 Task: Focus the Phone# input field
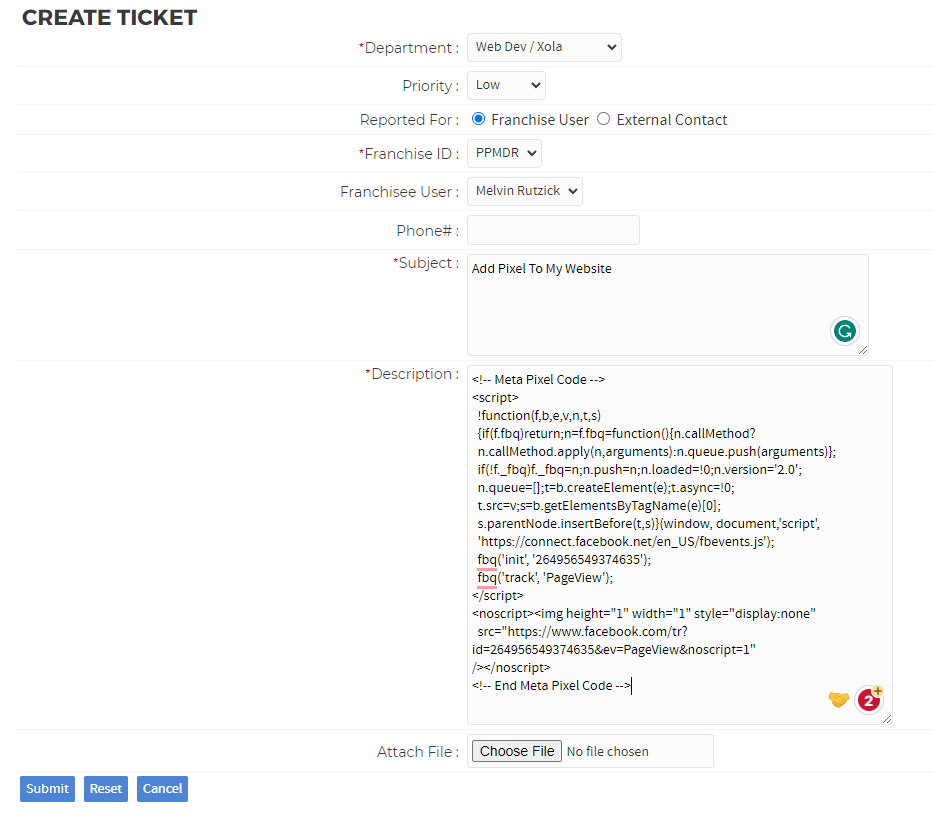pos(553,230)
